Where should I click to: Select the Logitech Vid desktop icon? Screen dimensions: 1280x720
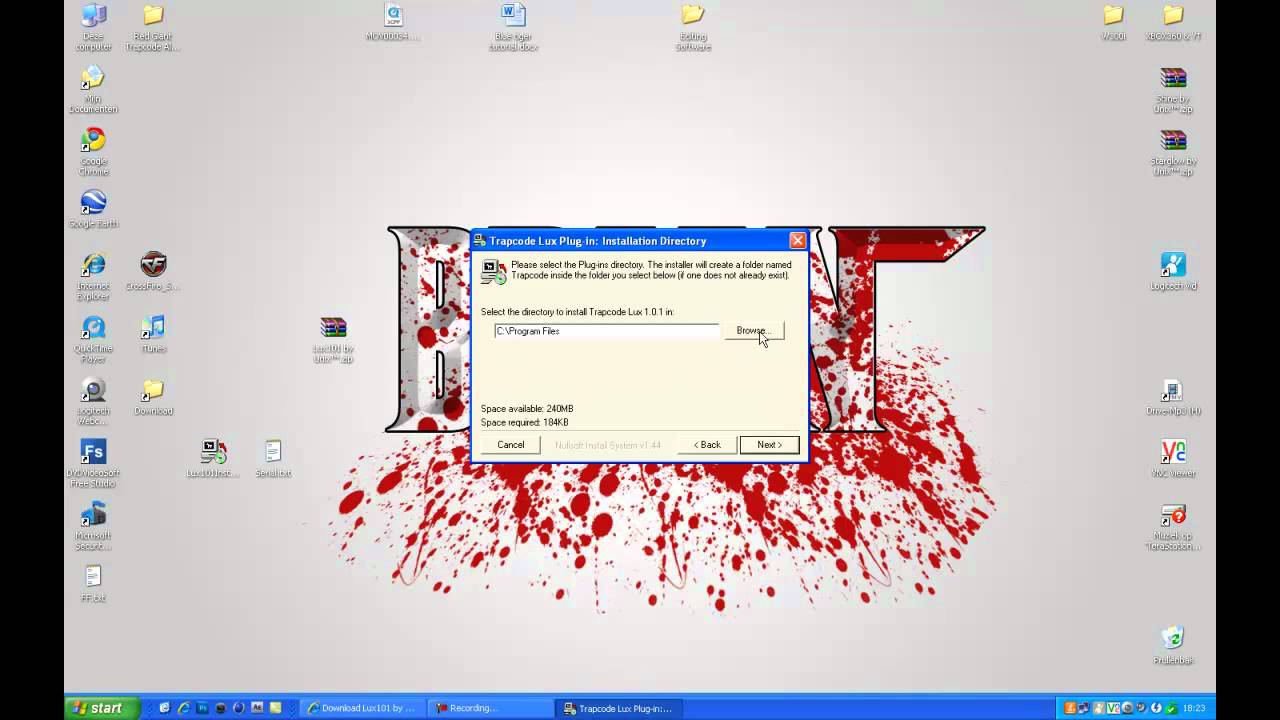[1173, 271]
